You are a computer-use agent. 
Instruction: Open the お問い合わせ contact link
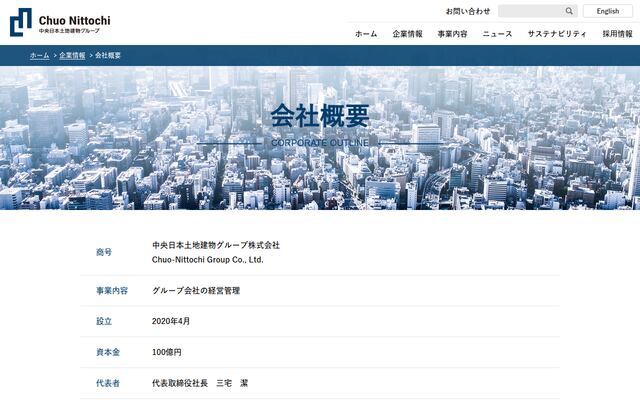(x=468, y=11)
